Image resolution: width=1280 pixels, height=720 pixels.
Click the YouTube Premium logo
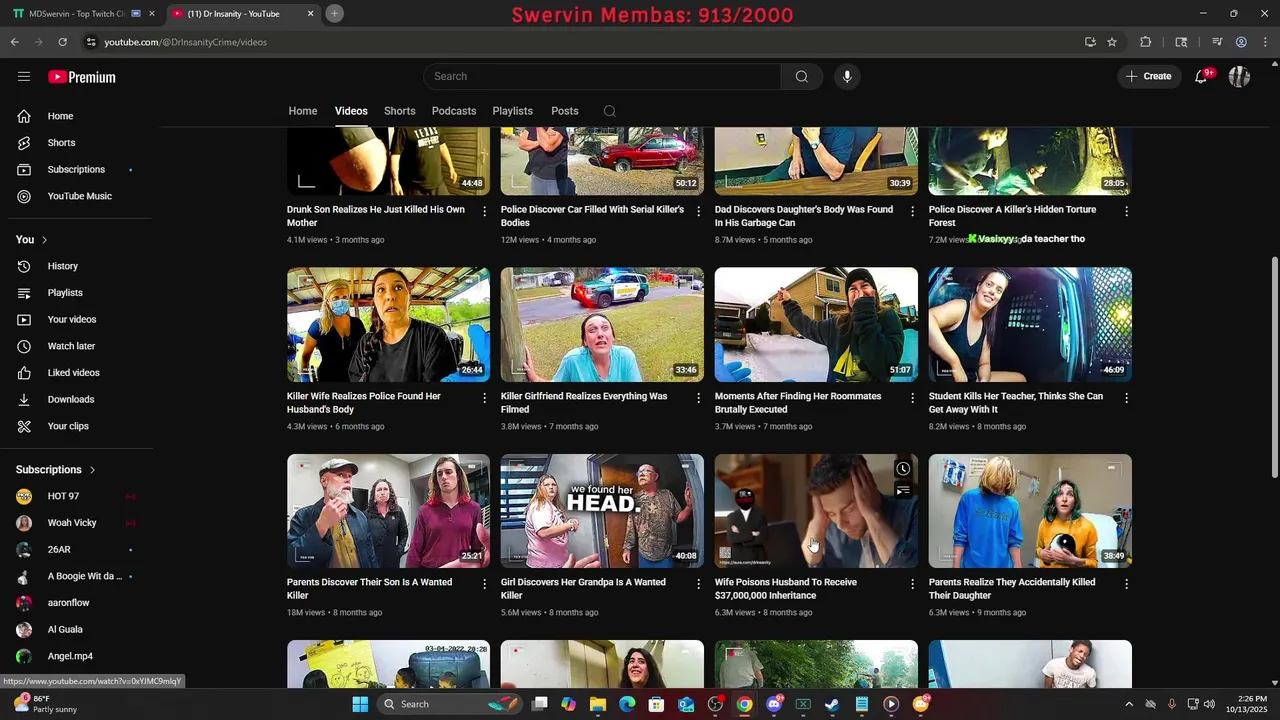coord(82,77)
